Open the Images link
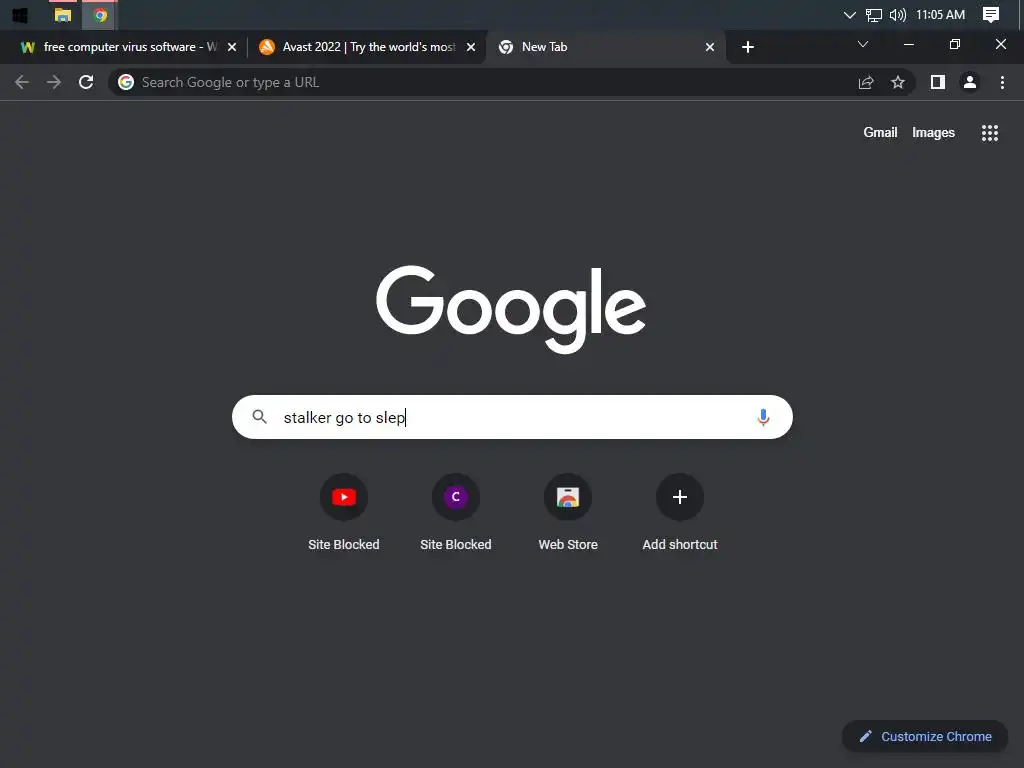This screenshot has width=1024, height=768. coord(933,133)
